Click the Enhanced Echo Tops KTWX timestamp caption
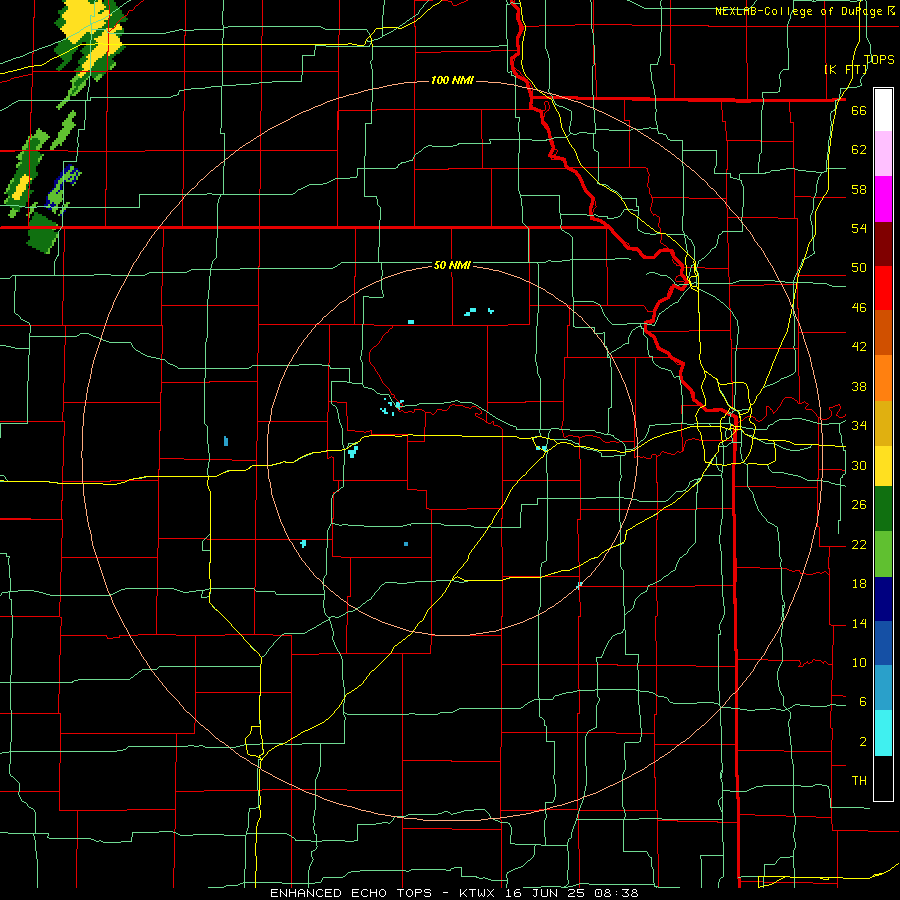 point(454,893)
